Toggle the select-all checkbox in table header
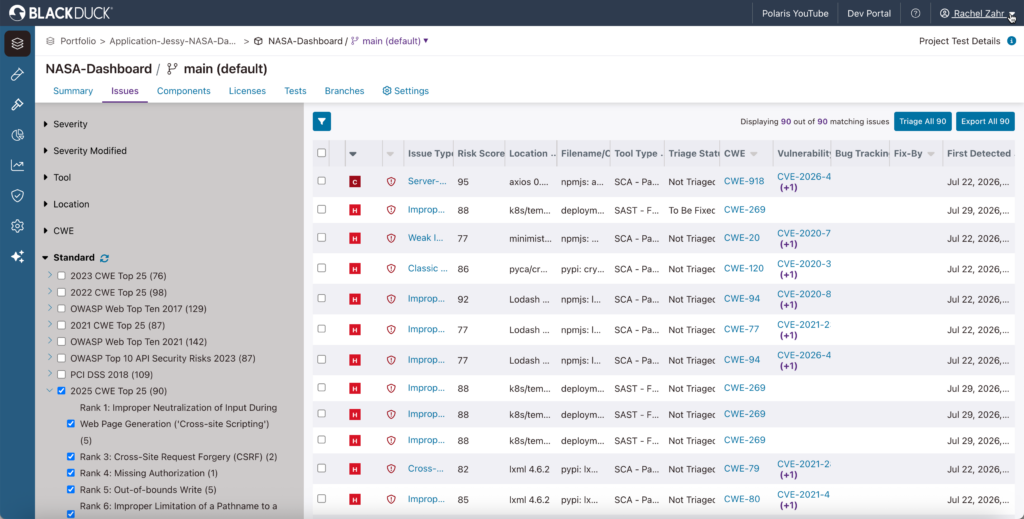Viewport: 1024px width, 519px height. click(321, 153)
